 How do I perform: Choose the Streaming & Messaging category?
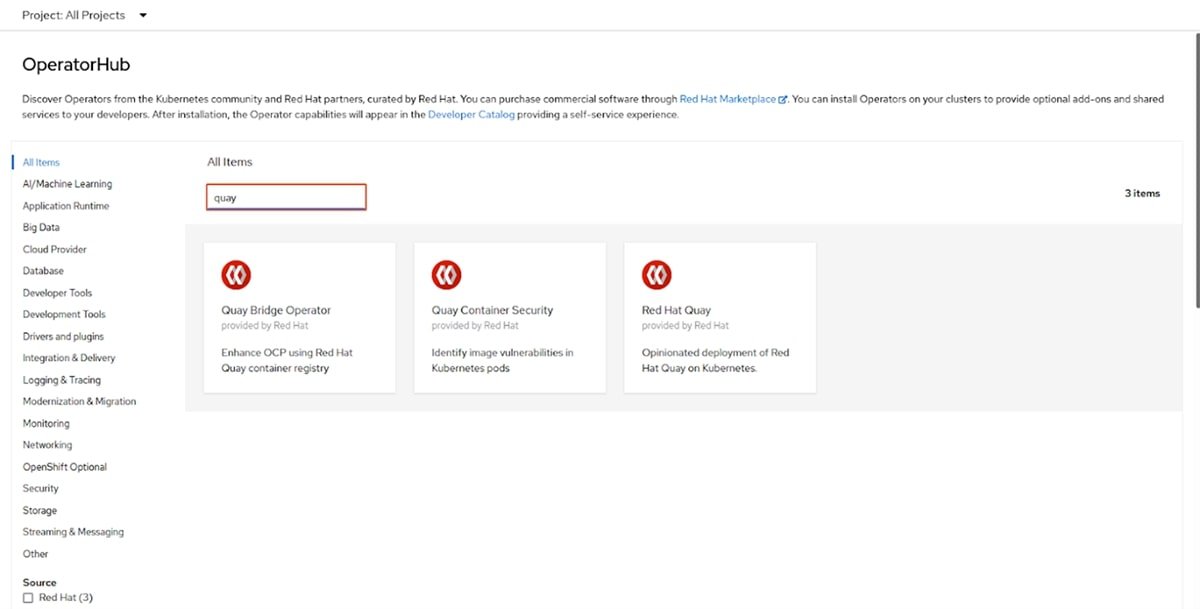pos(73,532)
